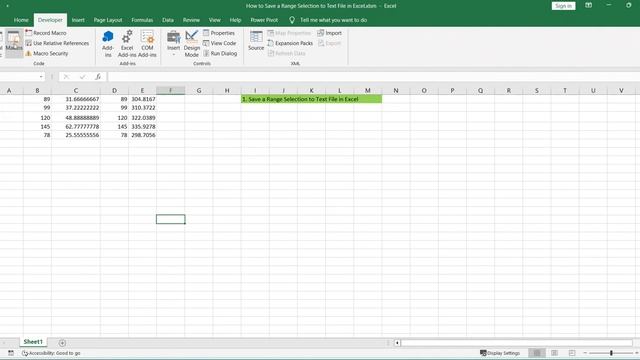Switch to the Review tab
Screen dimensions: 640x360
click(x=191, y=20)
